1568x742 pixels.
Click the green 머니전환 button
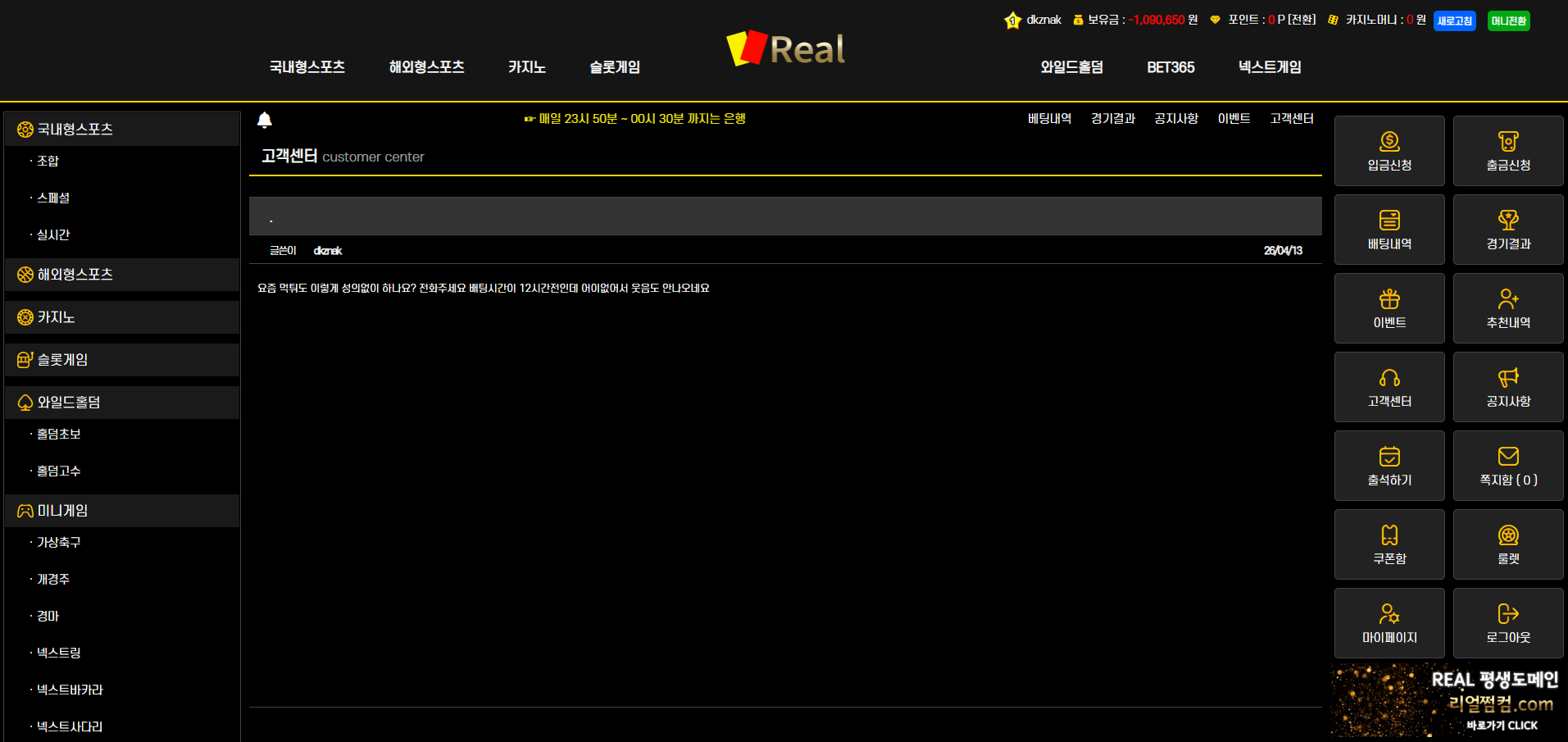pyautogui.click(x=1508, y=21)
